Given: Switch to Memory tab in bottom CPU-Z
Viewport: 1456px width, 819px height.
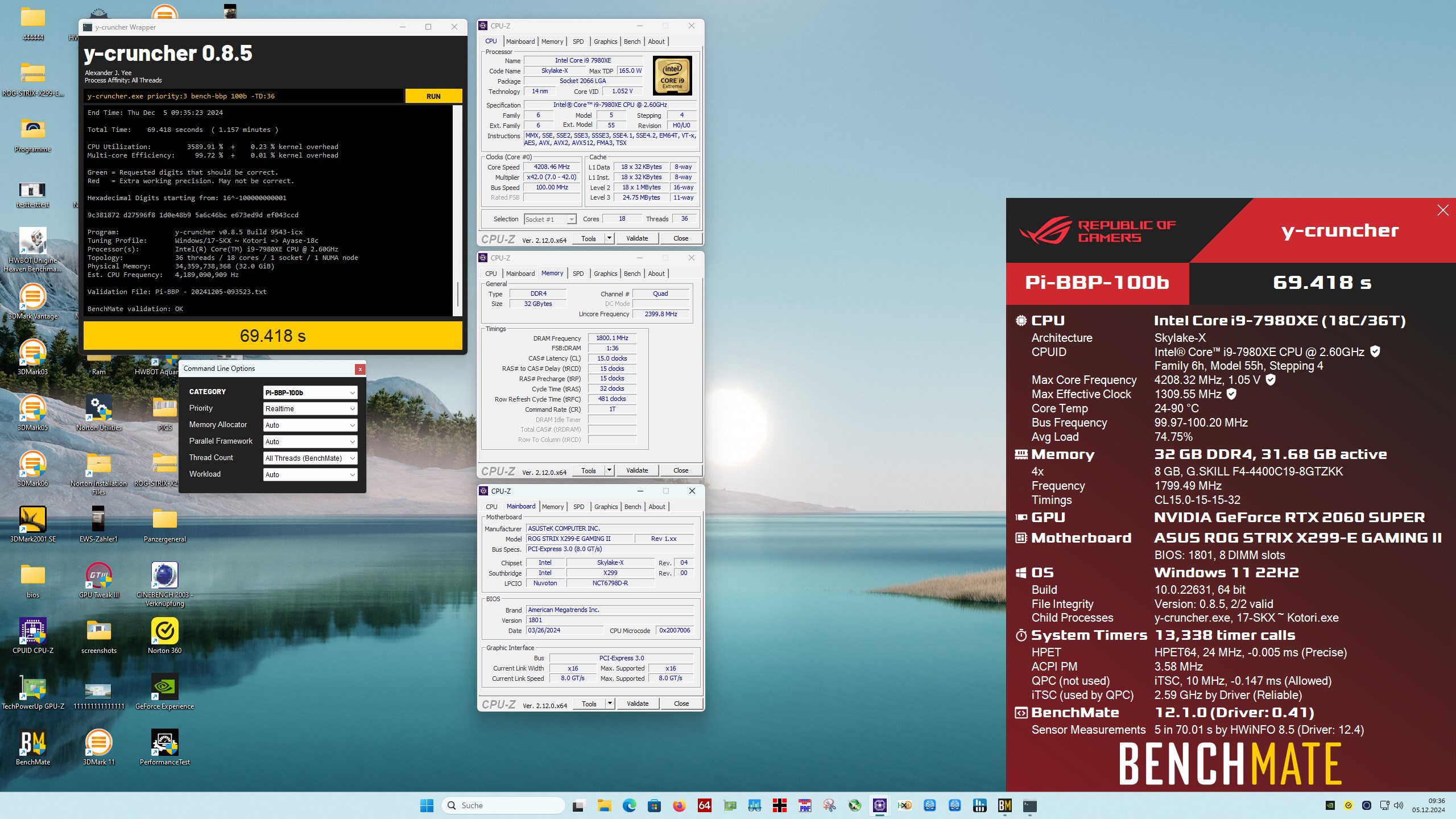Looking at the screenshot, I should point(552,507).
